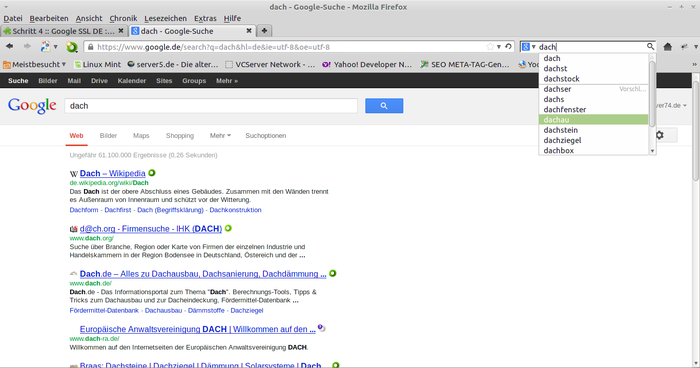The width and height of the screenshot is (700, 368).
Task: Open server5.de bookmark
Action: (x=173, y=64)
